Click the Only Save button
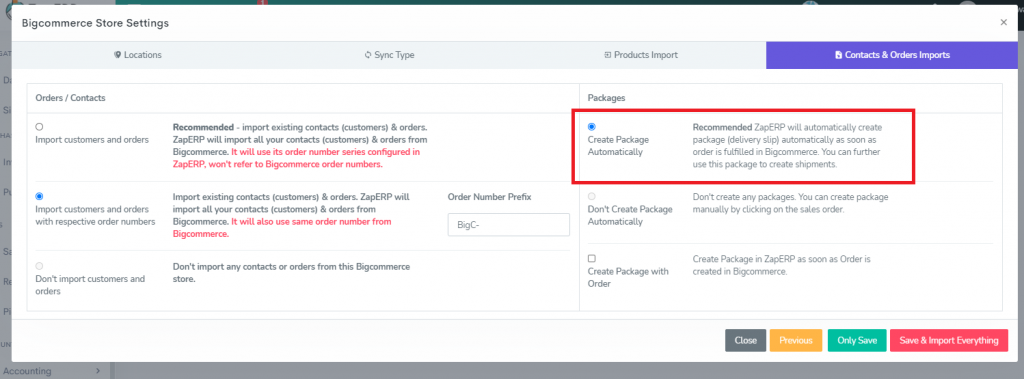The width and height of the screenshot is (1024, 379). 857,340
